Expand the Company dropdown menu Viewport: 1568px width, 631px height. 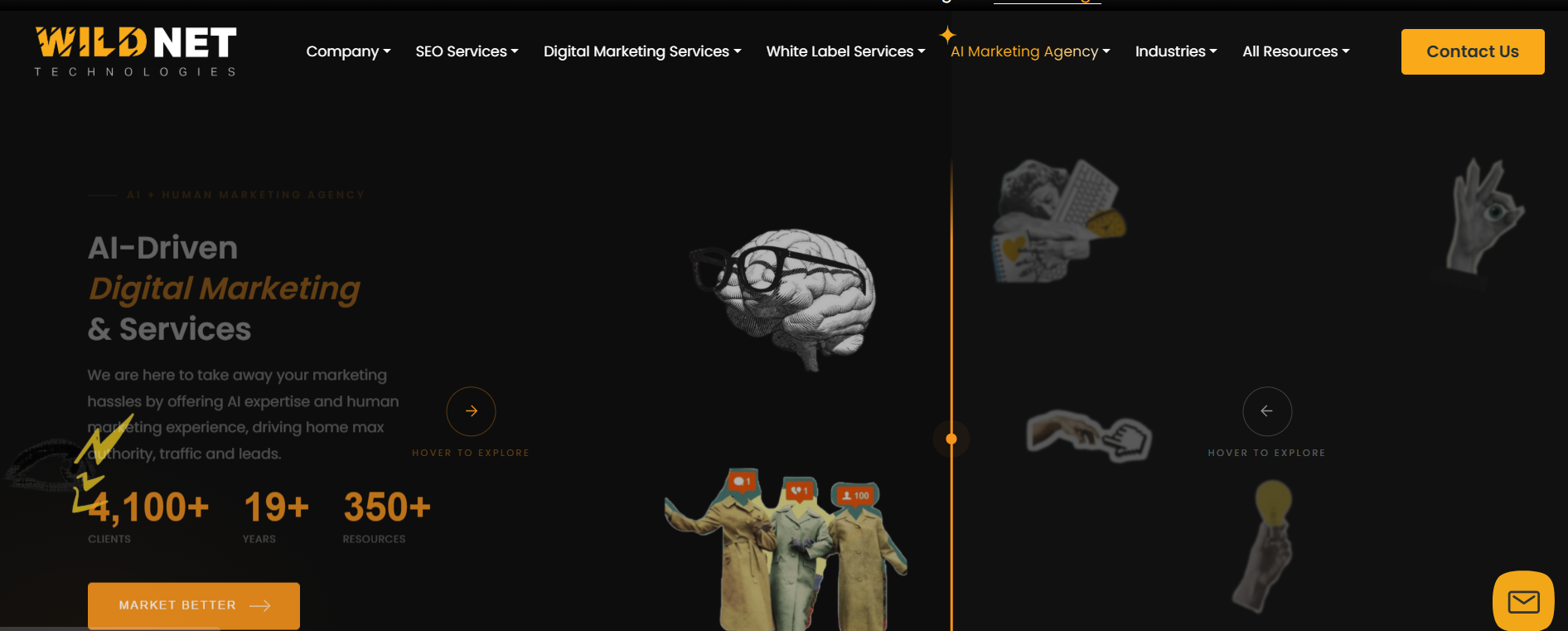[348, 51]
